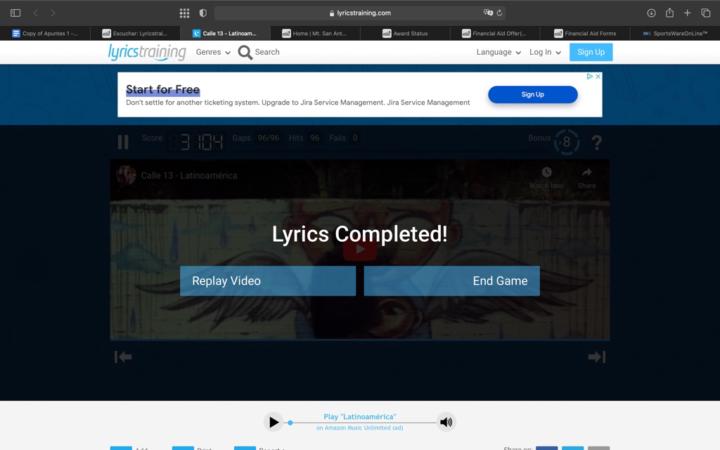Click the magnifying glass search icon
Screen dimensions: 720x450
tap(245, 52)
